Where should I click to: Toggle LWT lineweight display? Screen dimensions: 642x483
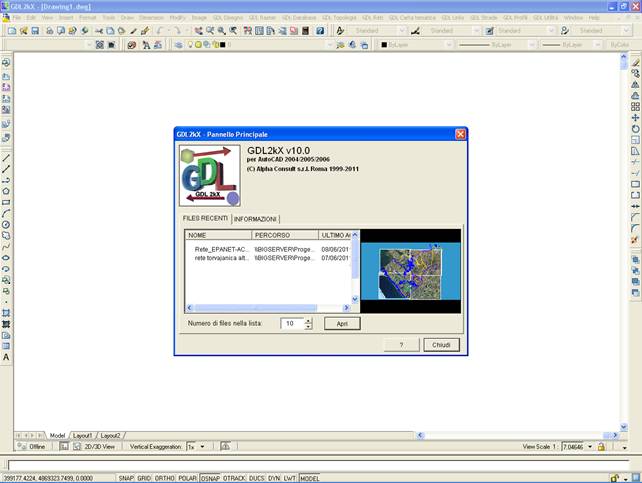click(x=289, y=478)
